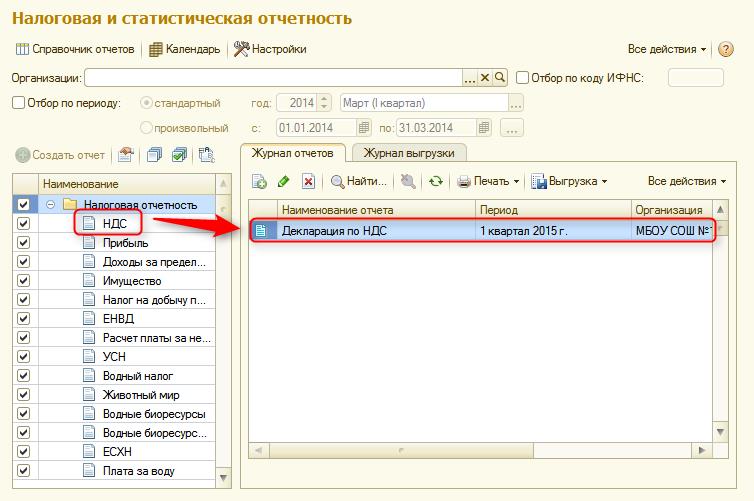754x501 pixels.
Task: Enable Отбор по коду ИФНС checkbox
Action: click(x=522, y=77)
